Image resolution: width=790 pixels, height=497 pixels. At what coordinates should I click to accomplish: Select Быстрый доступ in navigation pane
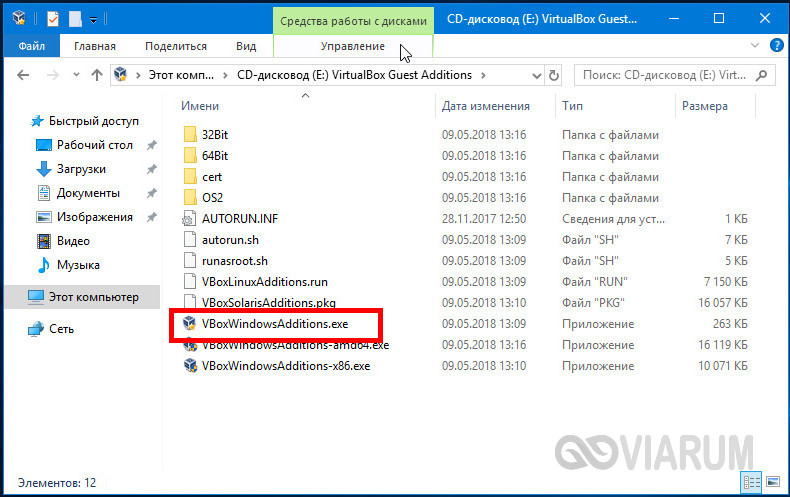[x=93, y=121]
